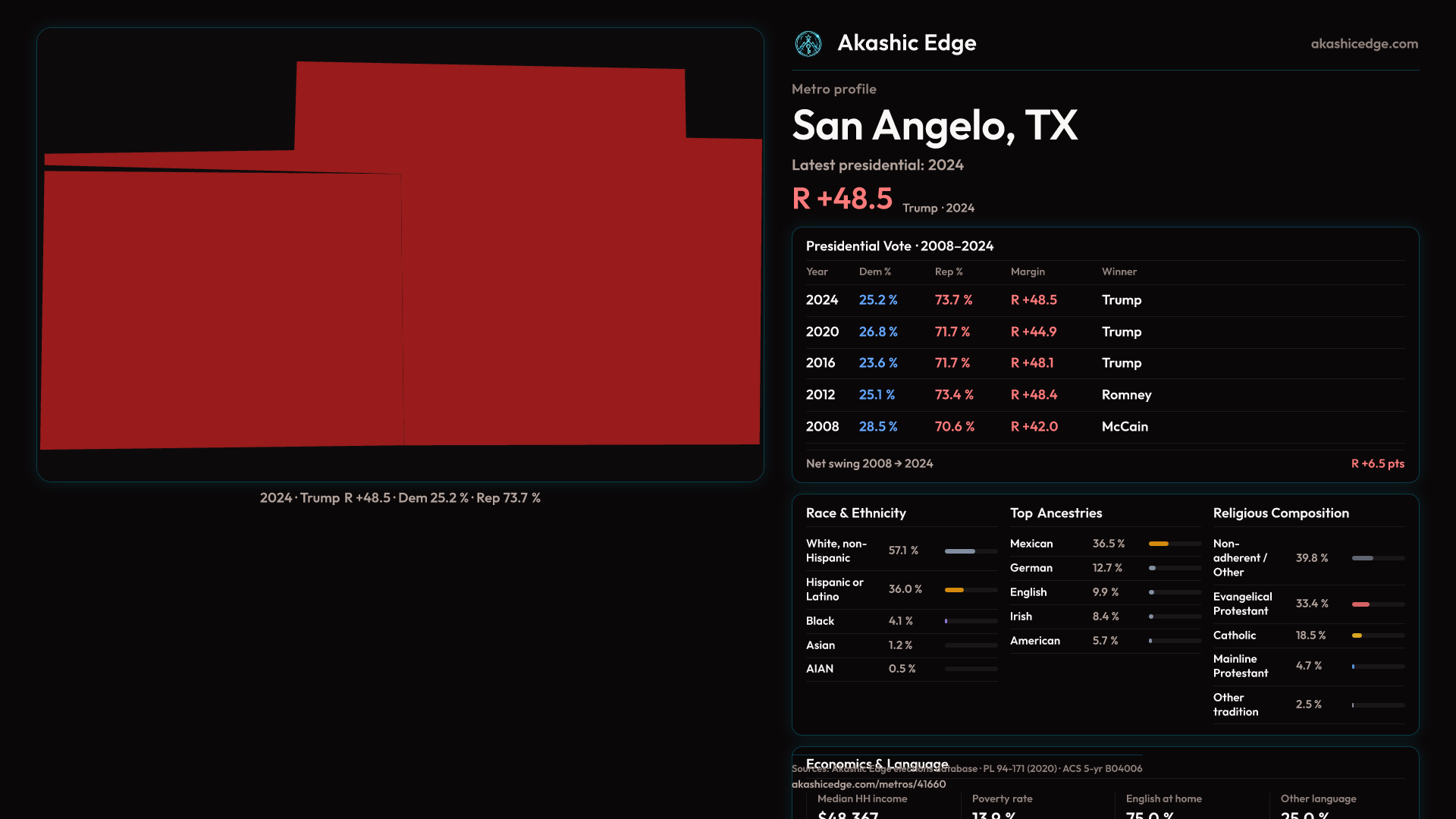Click the map caption below the map
The image size is (1456, 819).
click(400, 498)
